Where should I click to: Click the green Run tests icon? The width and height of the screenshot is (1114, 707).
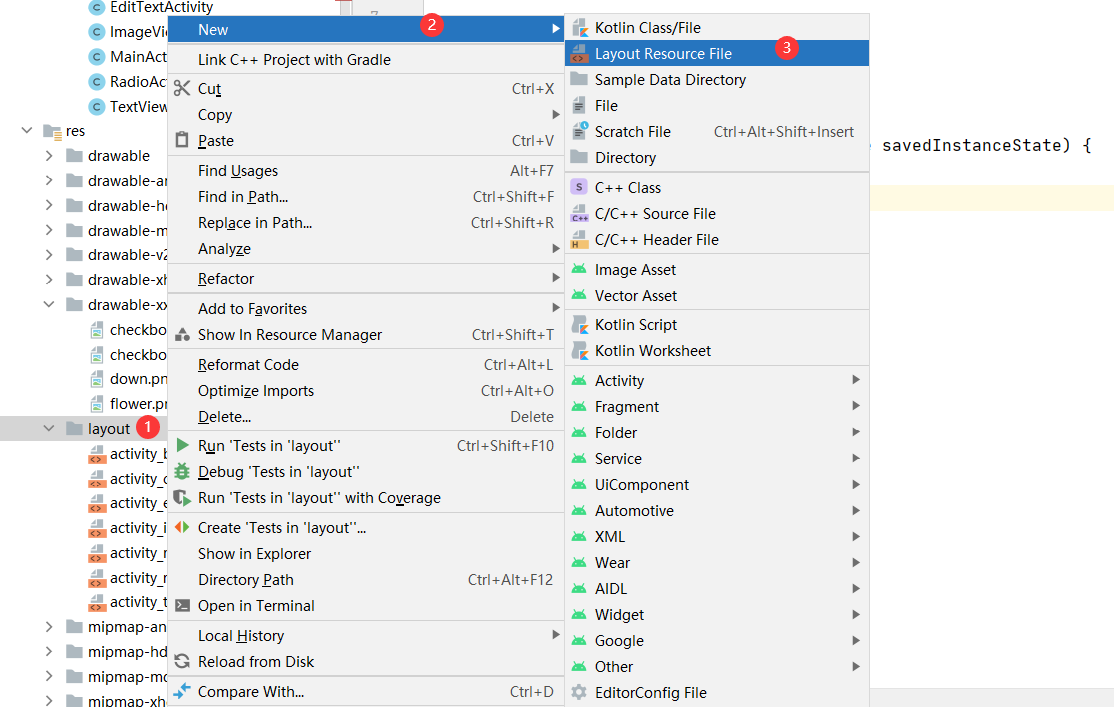pyautogui.click(x=182, y=446)
